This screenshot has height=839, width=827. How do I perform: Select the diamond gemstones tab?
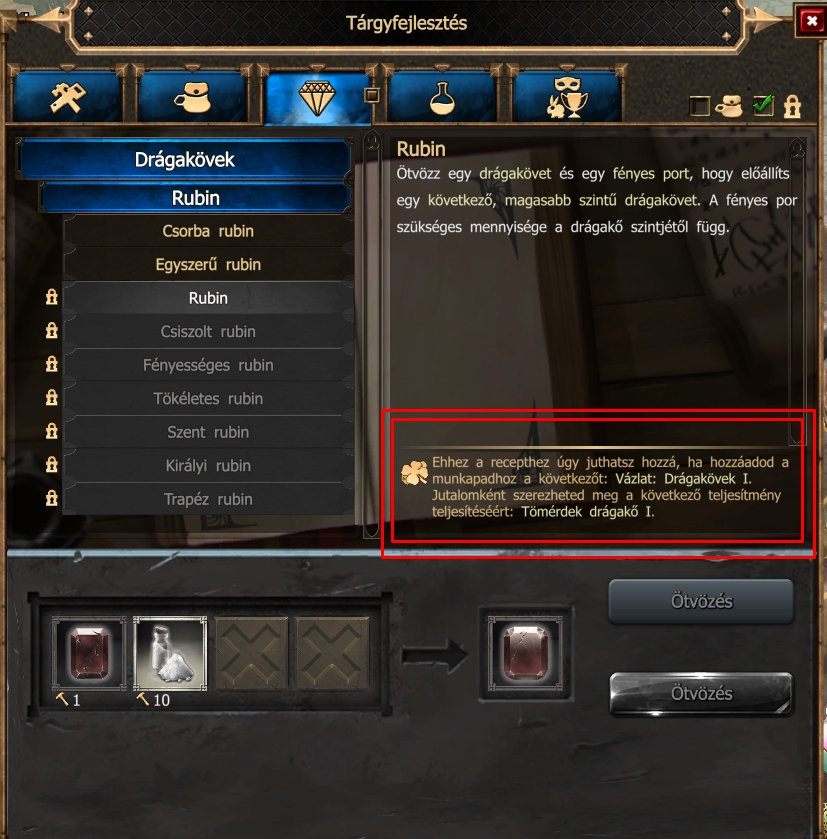tap(317, 98)
